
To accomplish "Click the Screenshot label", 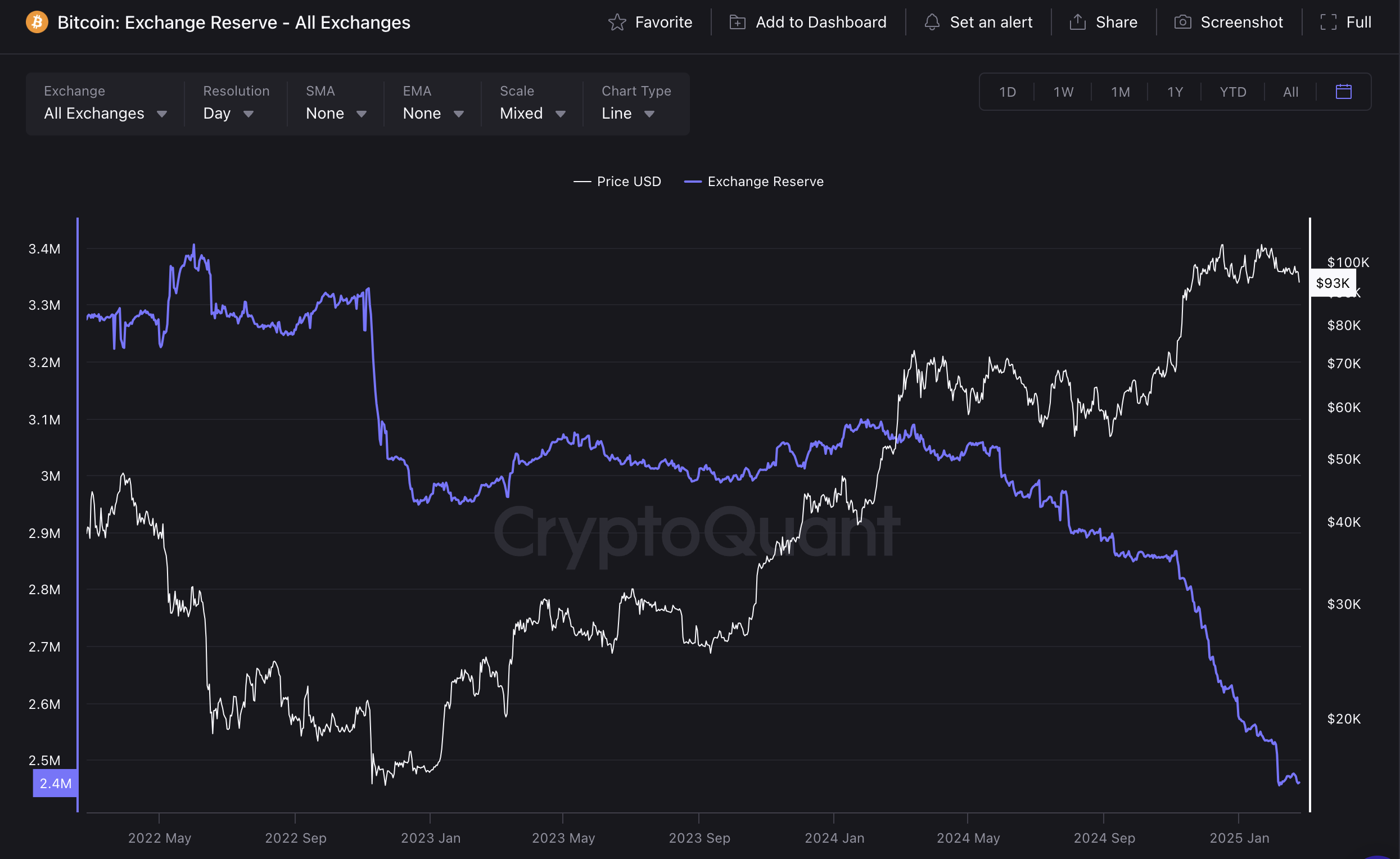I will click(x=1241, y=22).
